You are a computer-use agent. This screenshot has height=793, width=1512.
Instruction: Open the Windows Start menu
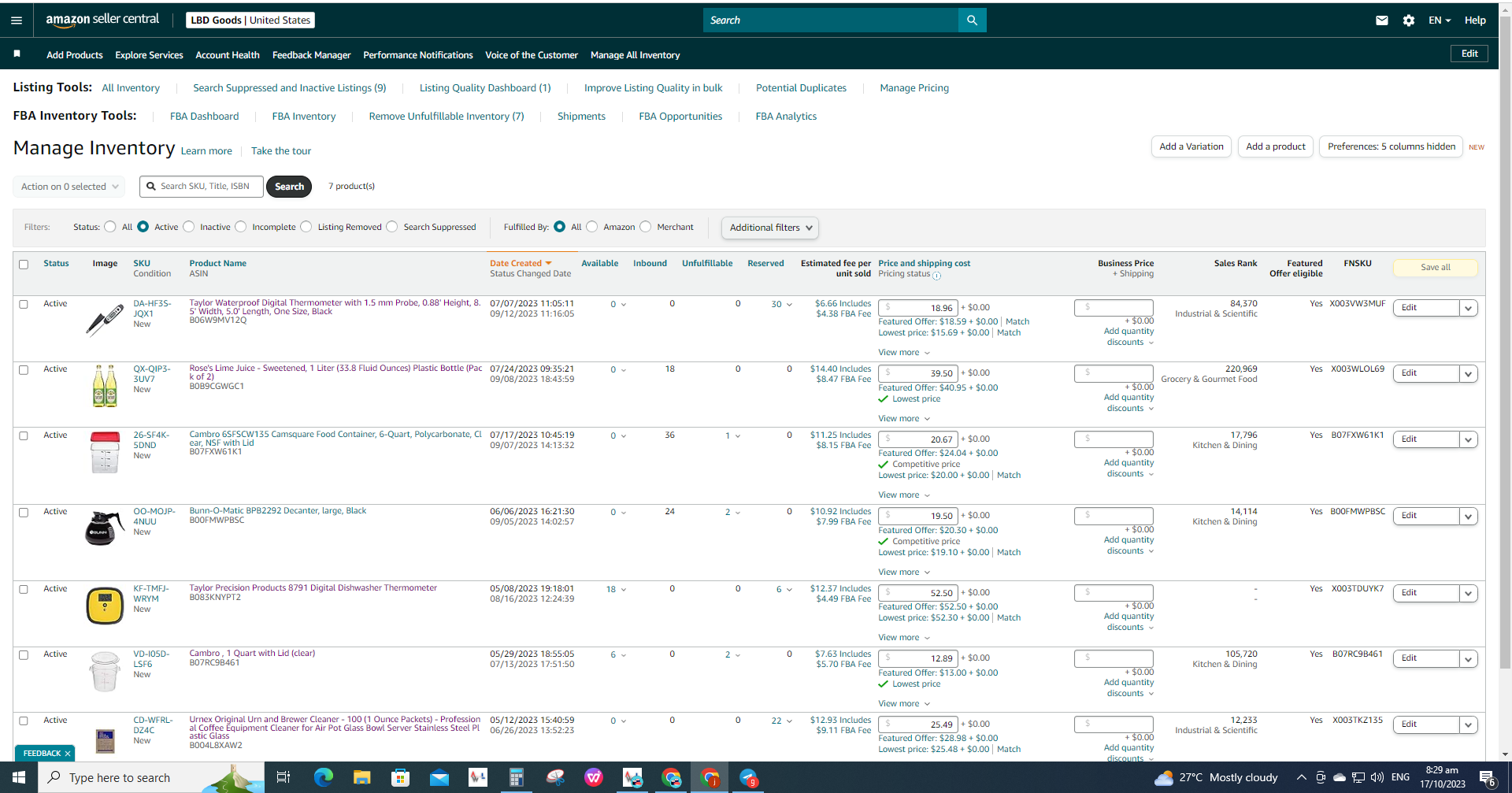[19, 777]
